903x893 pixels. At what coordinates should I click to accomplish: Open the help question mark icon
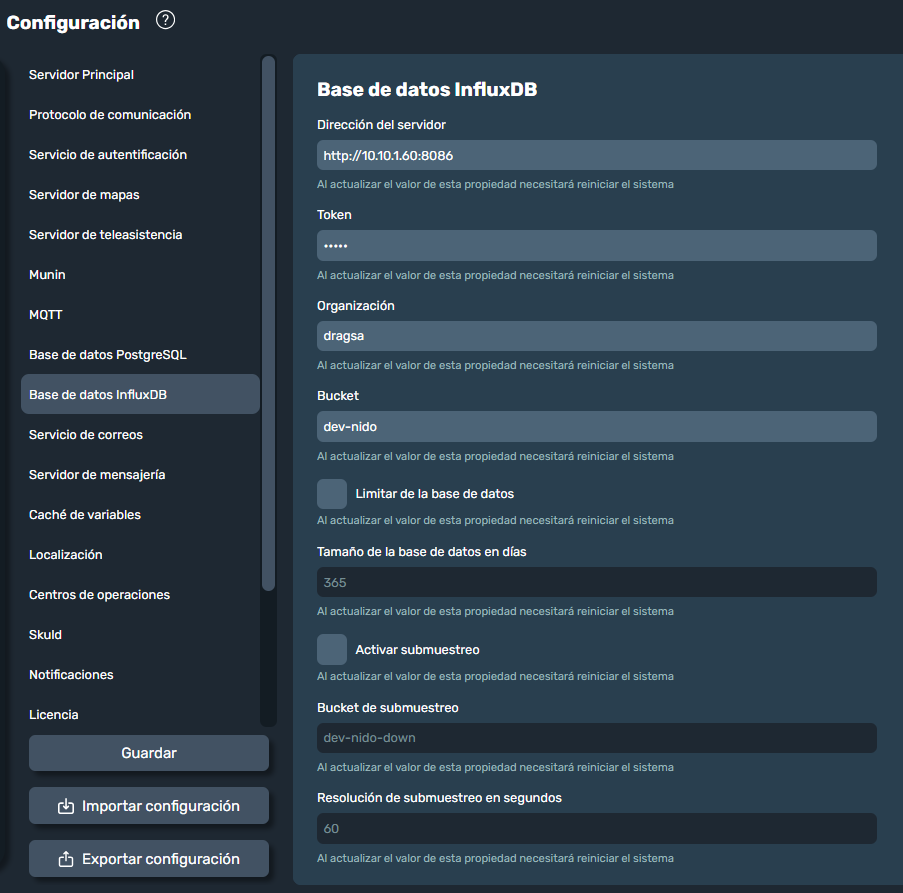click(x=165, y=21)
